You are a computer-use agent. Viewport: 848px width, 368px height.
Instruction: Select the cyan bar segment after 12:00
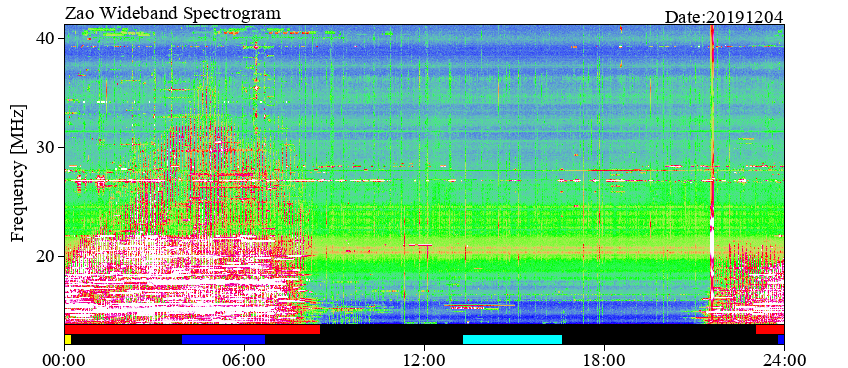512,339
